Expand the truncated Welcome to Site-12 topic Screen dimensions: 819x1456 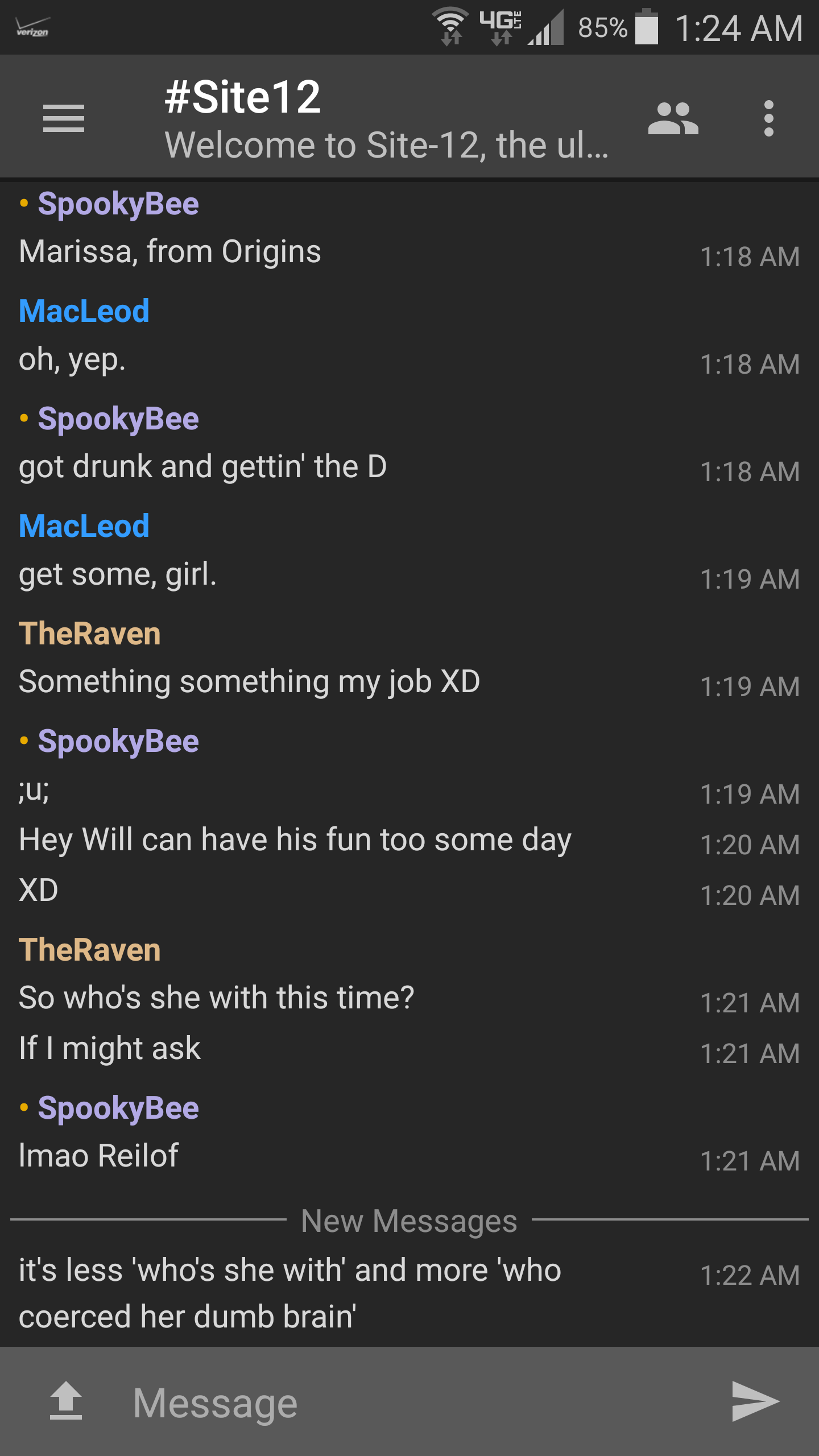point(387,145)
